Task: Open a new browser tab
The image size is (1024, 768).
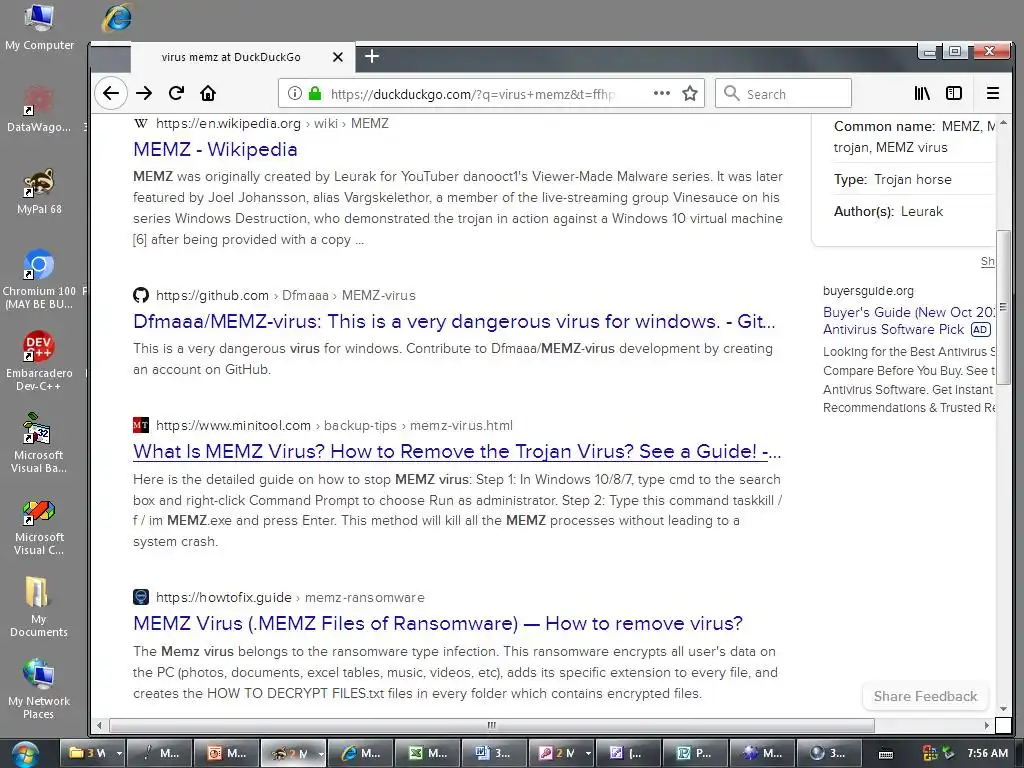Action: [x=372, y=56]
